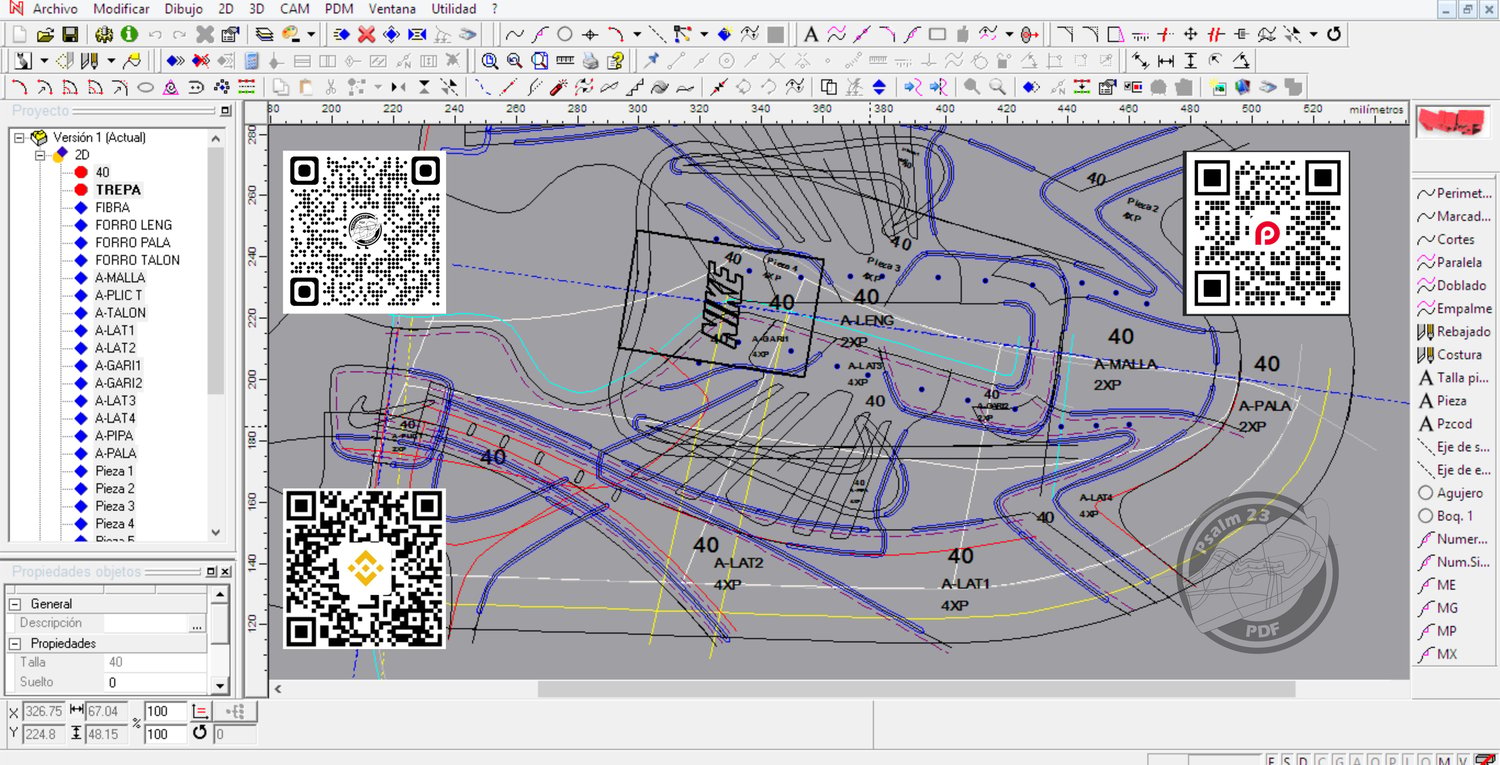Save the project with the floppy disk icon

70,34
